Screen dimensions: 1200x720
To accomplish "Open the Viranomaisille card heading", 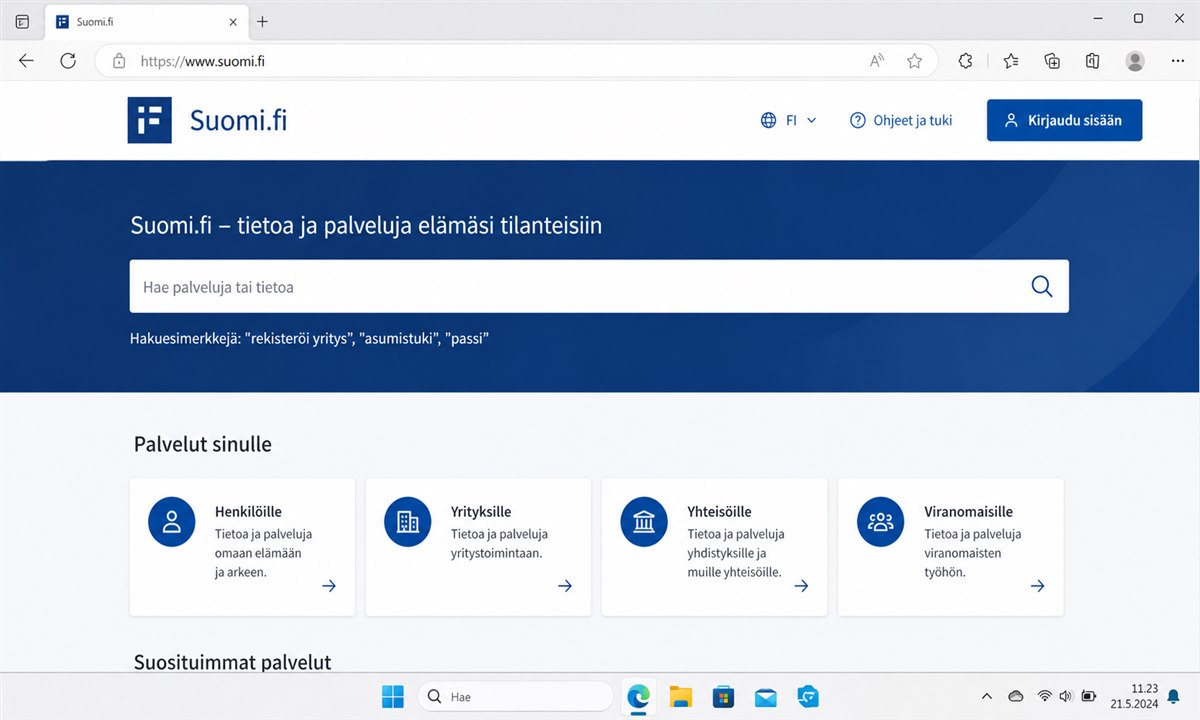I will [968, 512].
